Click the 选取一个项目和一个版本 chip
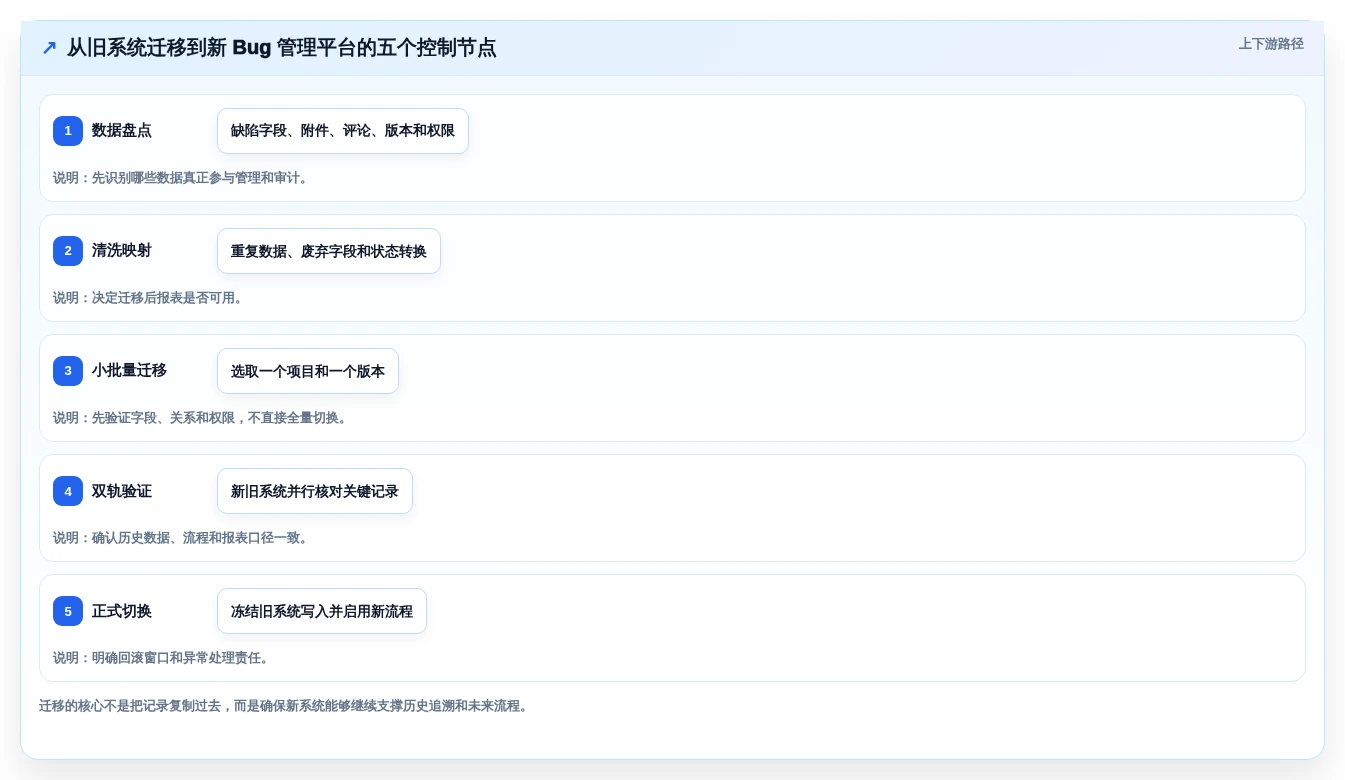 [x=308, y=371]
